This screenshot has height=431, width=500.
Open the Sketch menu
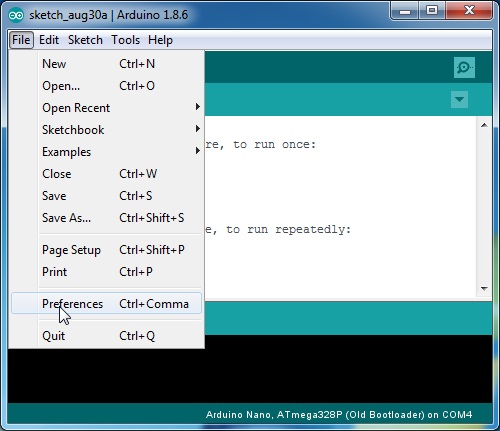pos(85,40)
